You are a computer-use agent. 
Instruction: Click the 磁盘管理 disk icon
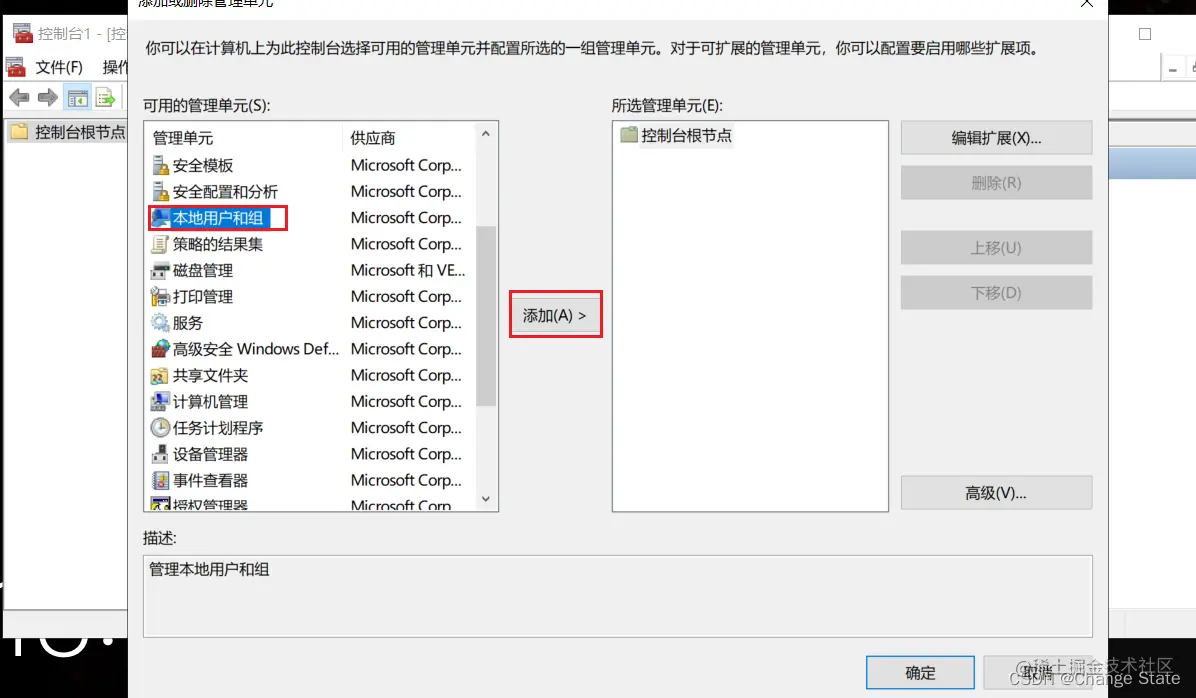159,270
